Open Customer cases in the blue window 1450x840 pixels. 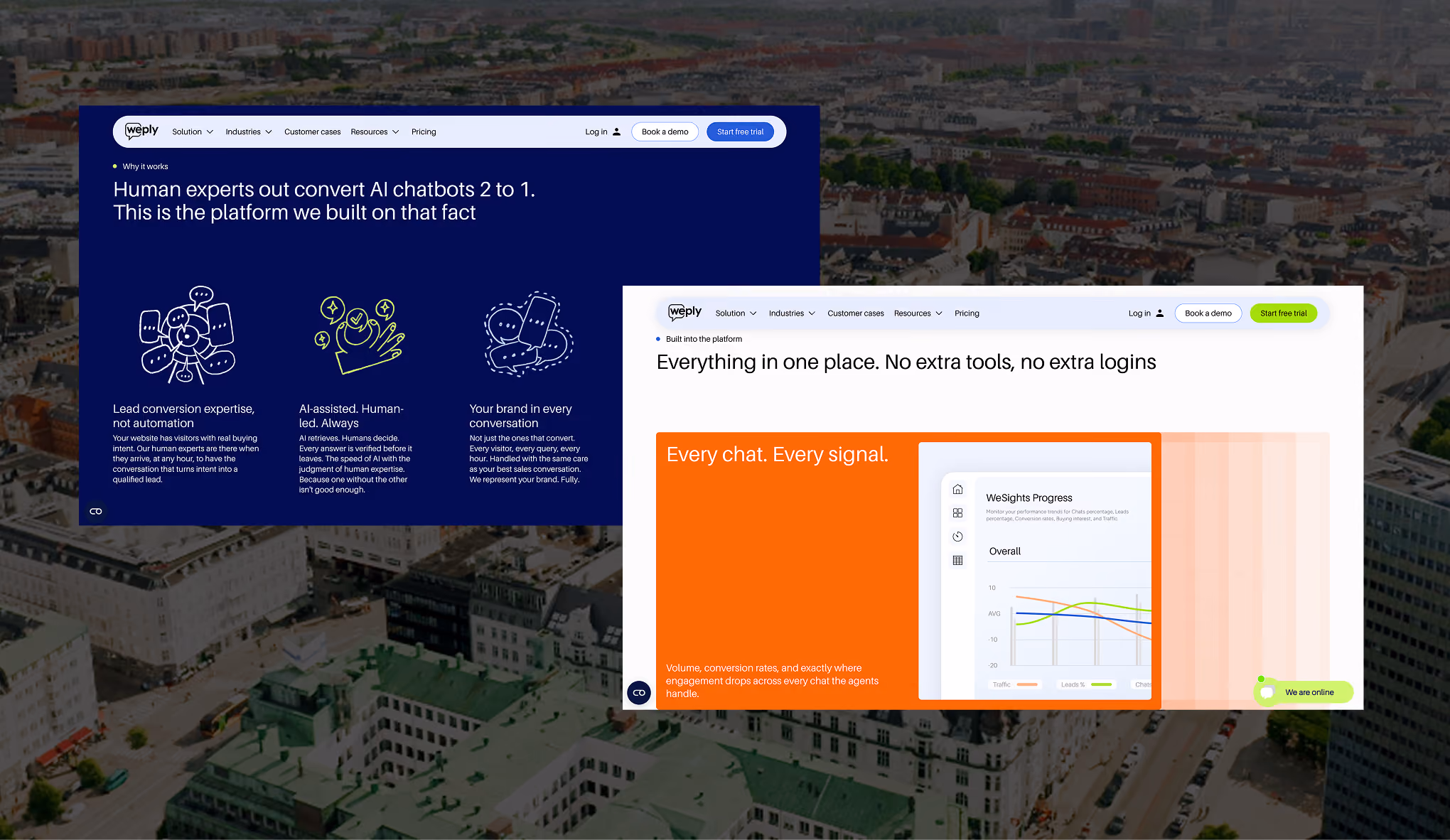click(312, 131)
